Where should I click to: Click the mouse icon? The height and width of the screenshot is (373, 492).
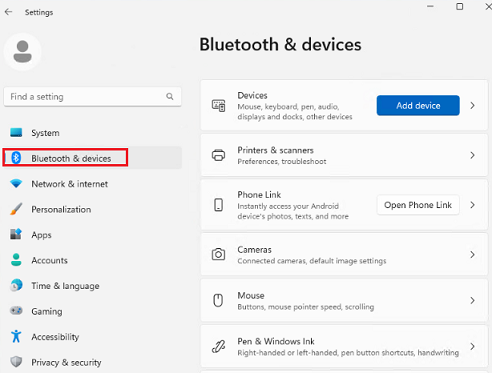click(218, 300)
